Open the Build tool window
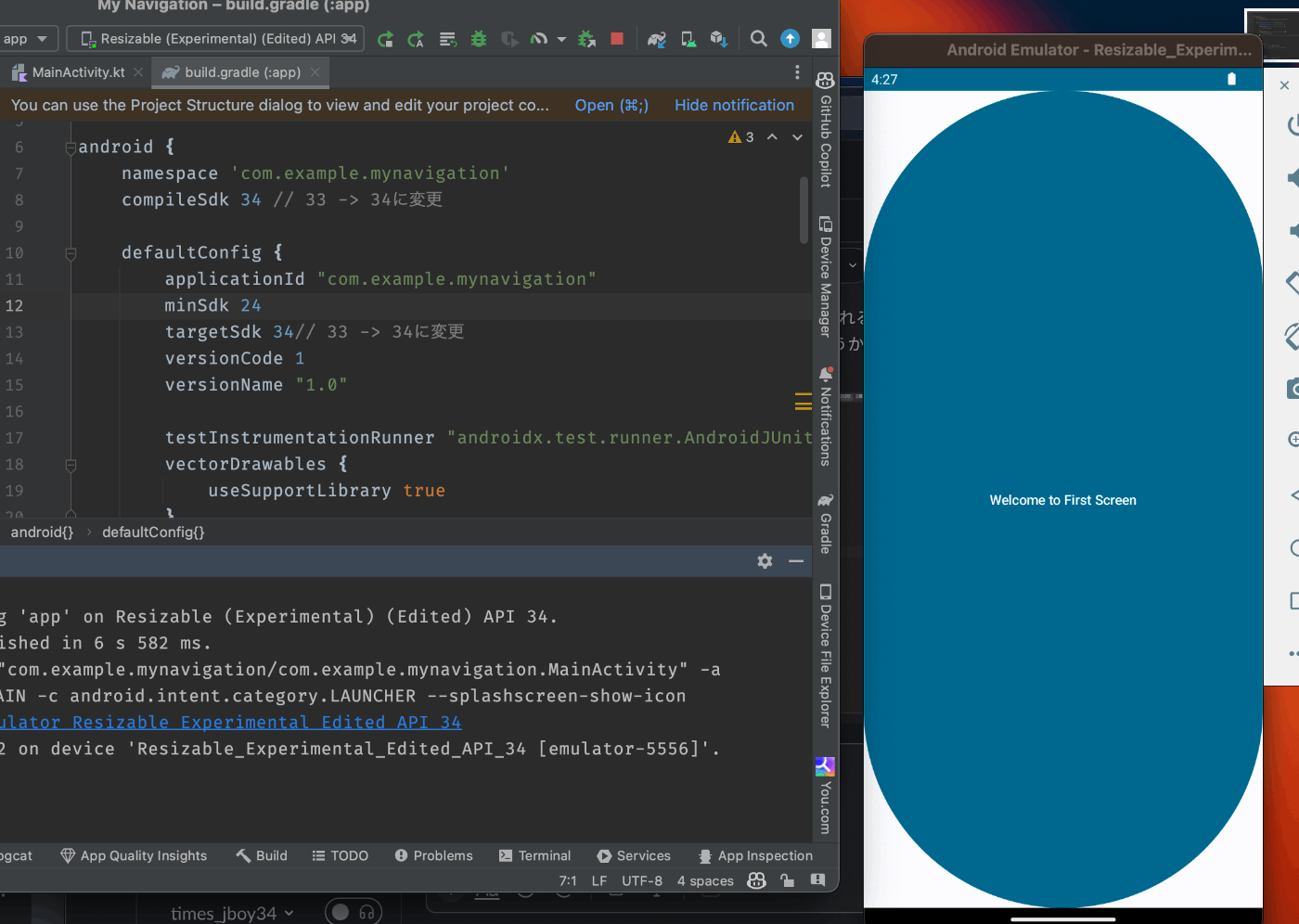Screen dimensions: 1299x924 262,856
